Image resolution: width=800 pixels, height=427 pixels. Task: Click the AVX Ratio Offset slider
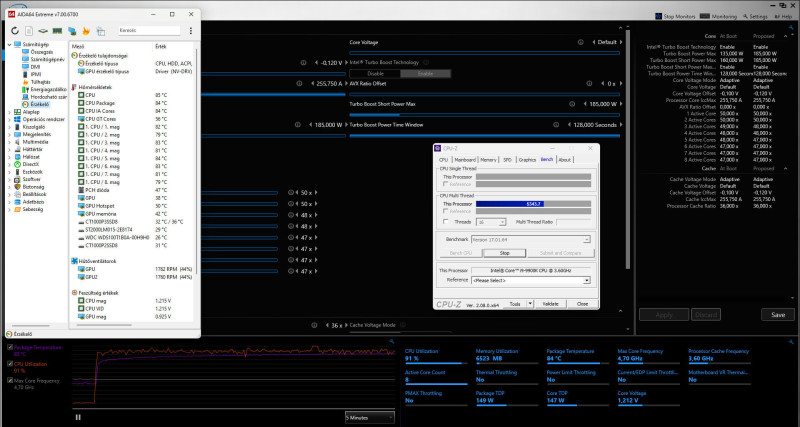coord(484,94)
